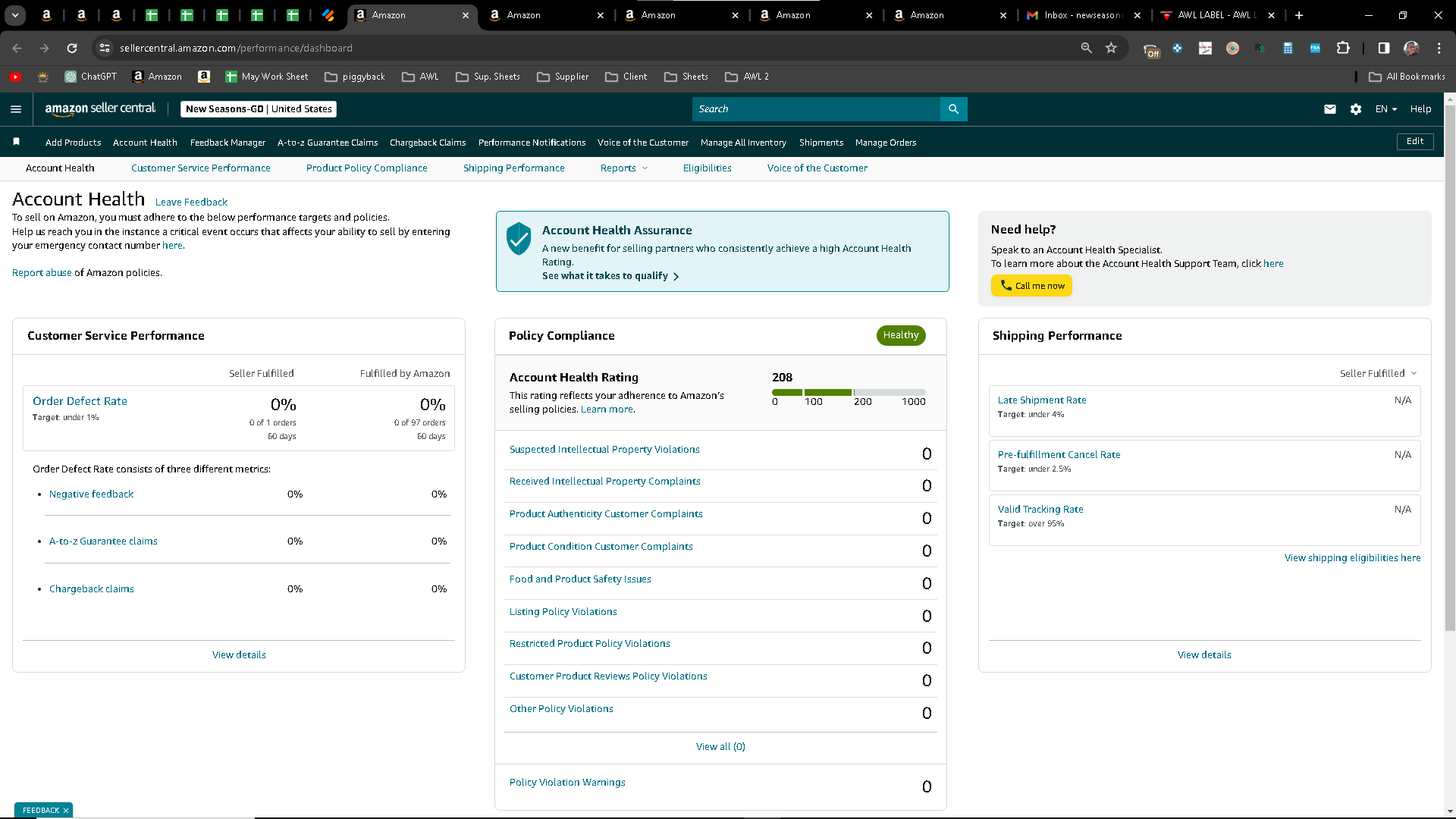Screen dimensions: 1456x819
Task: Open the Chrome side panel icon
Action: pyautogui.click(x=1384, y=48)
